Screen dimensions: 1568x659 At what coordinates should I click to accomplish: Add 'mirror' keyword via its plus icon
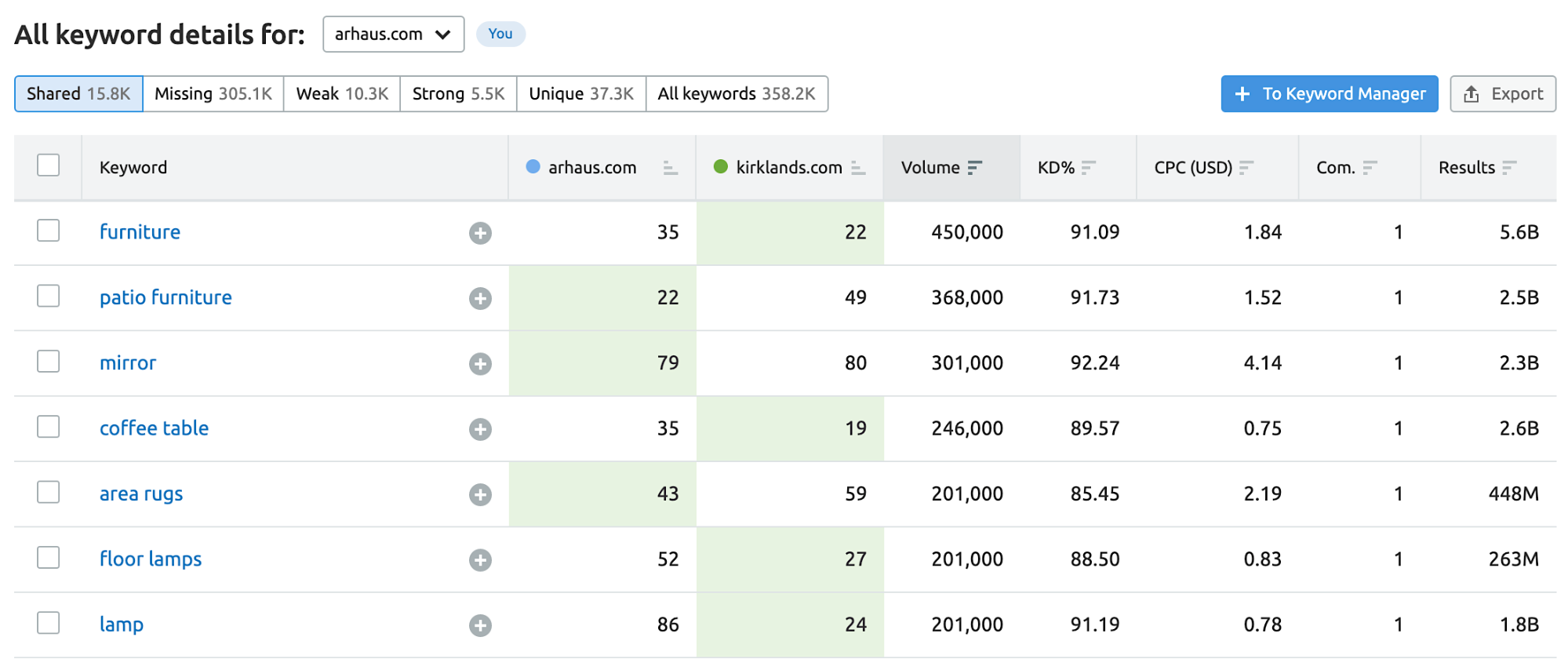pos(480,364)
